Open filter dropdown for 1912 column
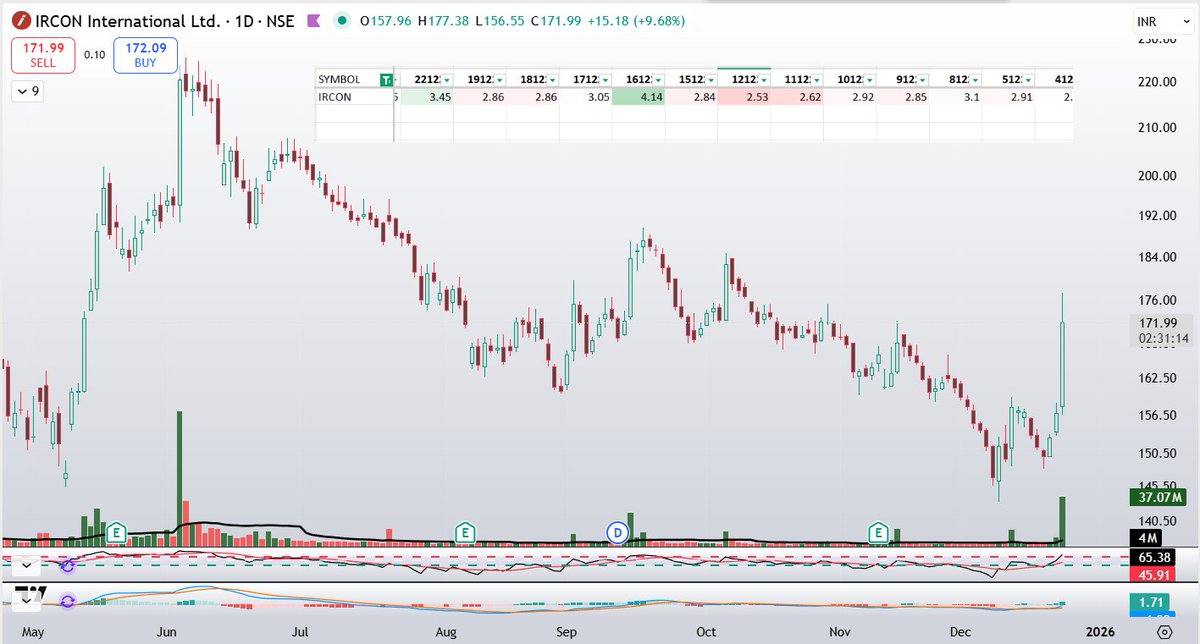Screen dimensions: 1200x644 (x=499, y=79)
